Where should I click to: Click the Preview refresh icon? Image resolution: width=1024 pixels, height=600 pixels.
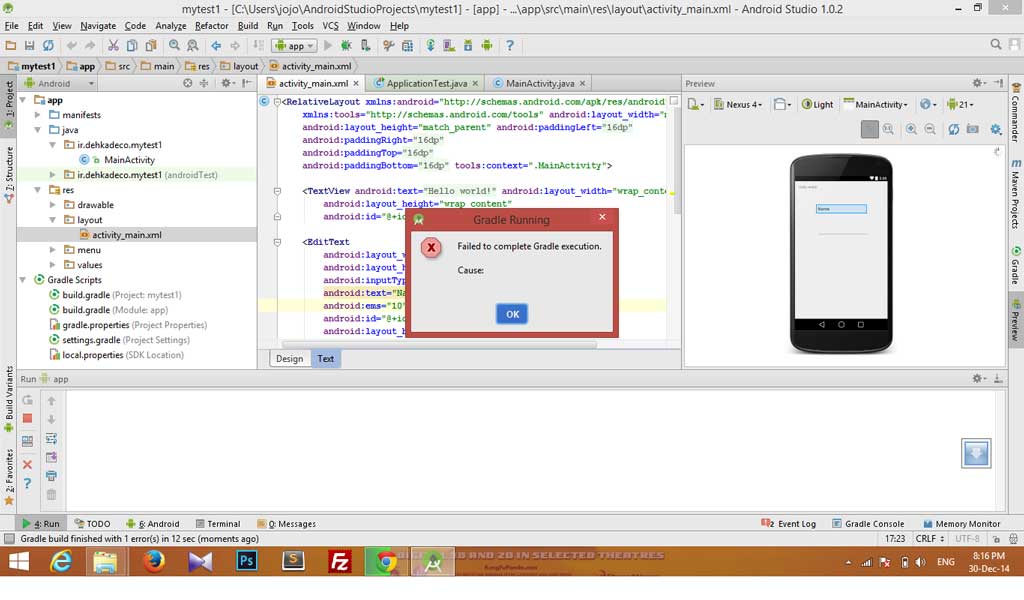pyautogui.click(x=953, y=129)
